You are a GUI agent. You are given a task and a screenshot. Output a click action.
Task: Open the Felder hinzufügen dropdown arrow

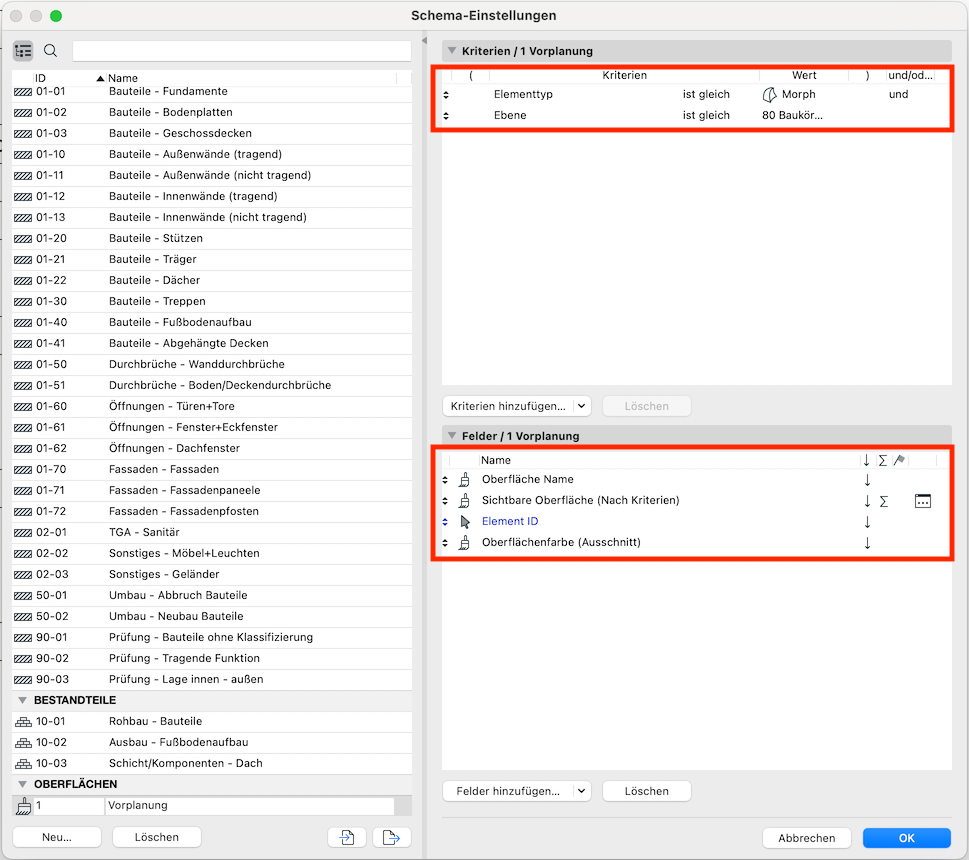click(x=582, y=791)
